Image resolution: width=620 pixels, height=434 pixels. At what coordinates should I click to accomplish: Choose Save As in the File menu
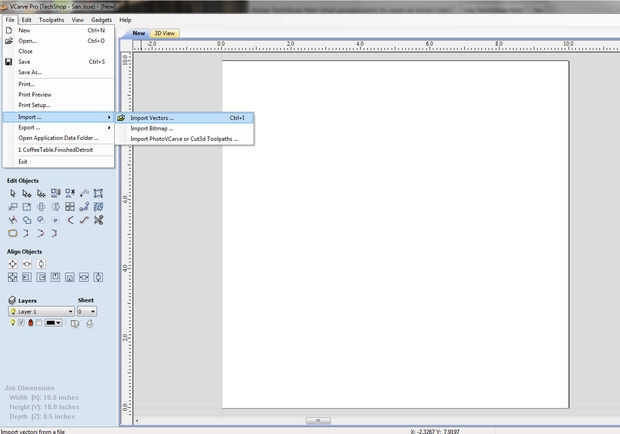[x=59, y=72]
